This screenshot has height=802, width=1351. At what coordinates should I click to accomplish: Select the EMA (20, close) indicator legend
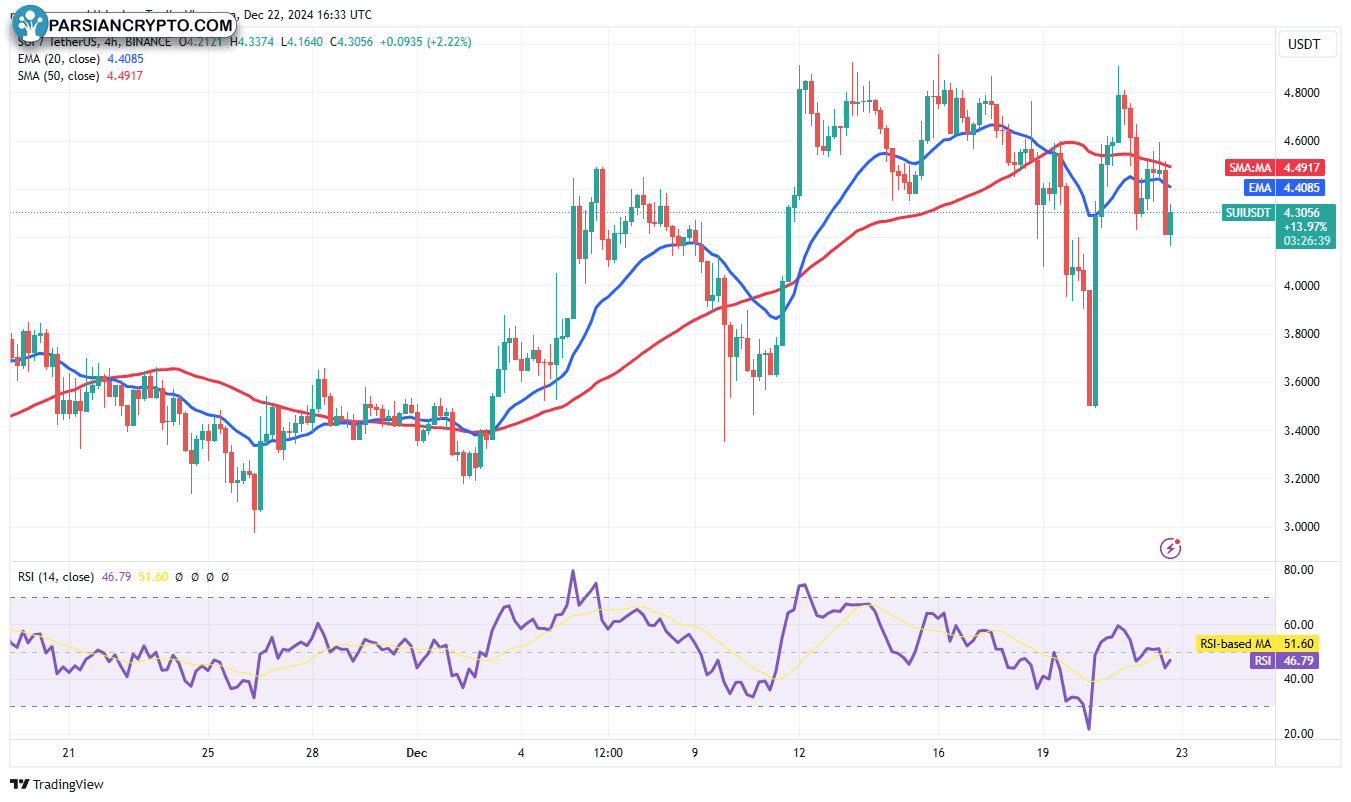(58, 59)
